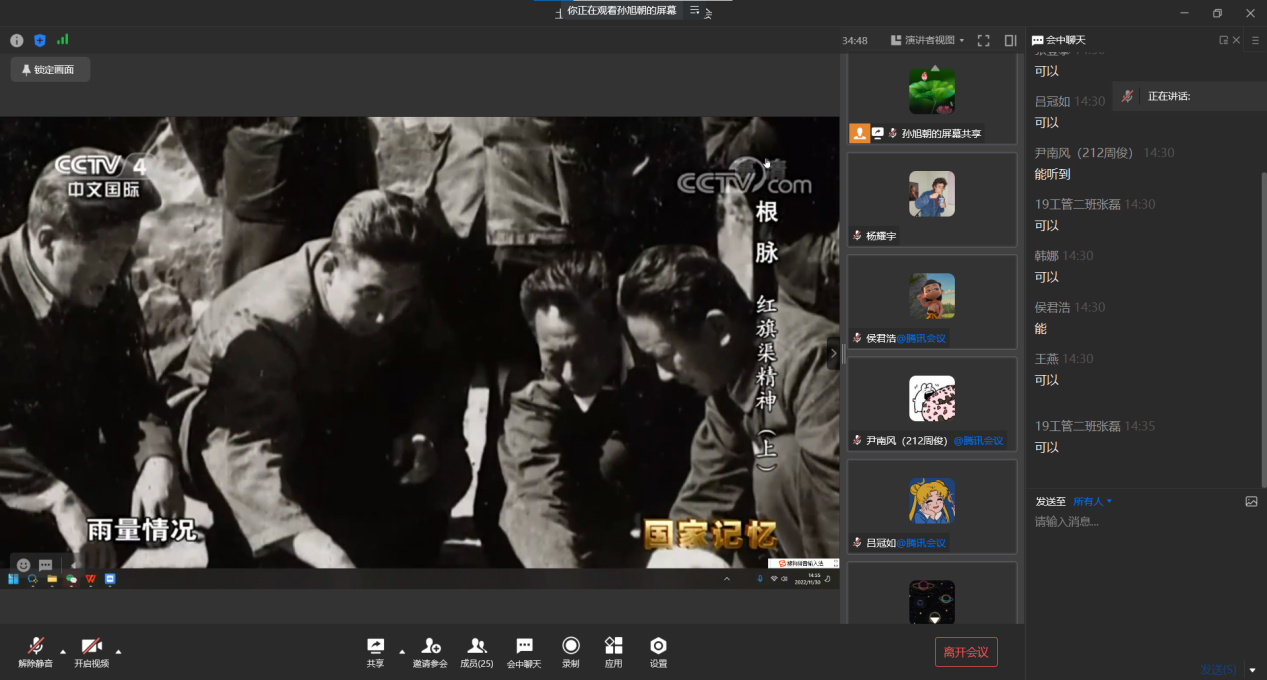
Task: Click the image icon in chat
Action: click(1251, 501)
